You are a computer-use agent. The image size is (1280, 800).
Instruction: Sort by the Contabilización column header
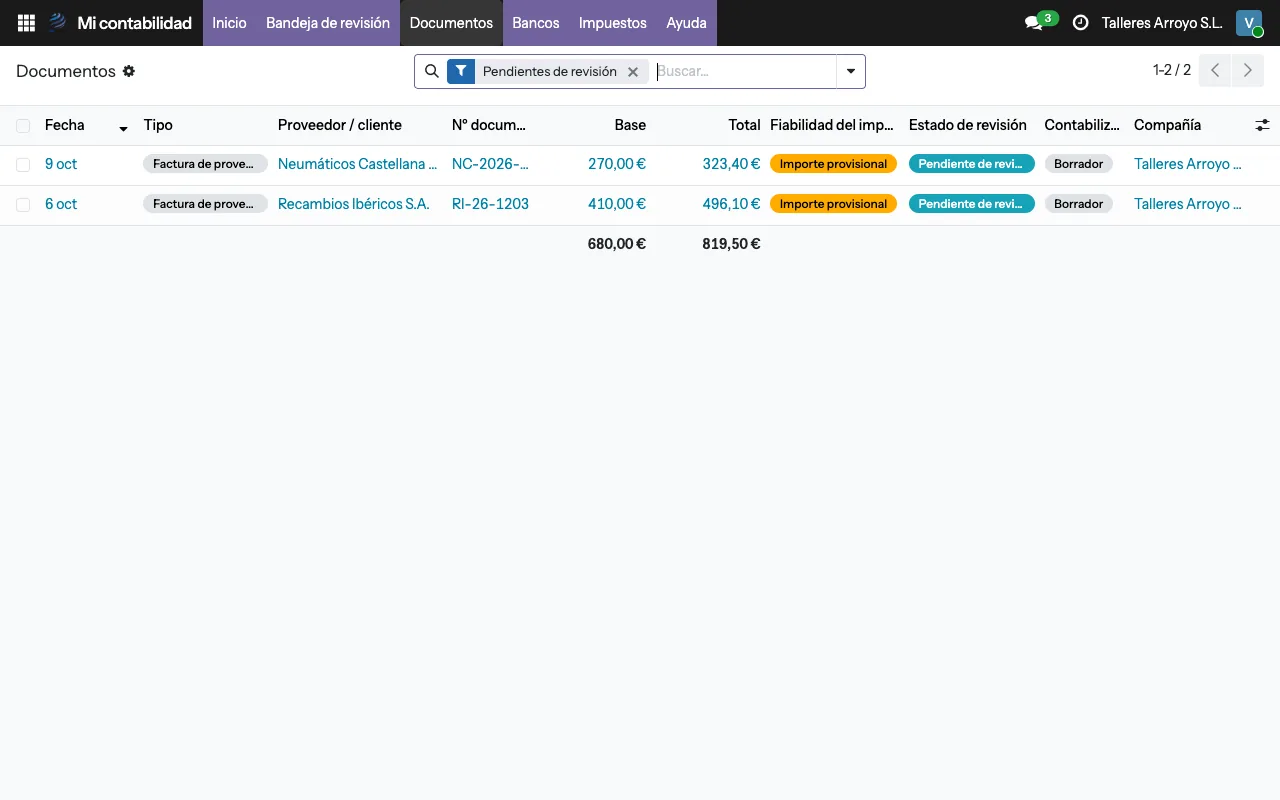pos(1082,125)
